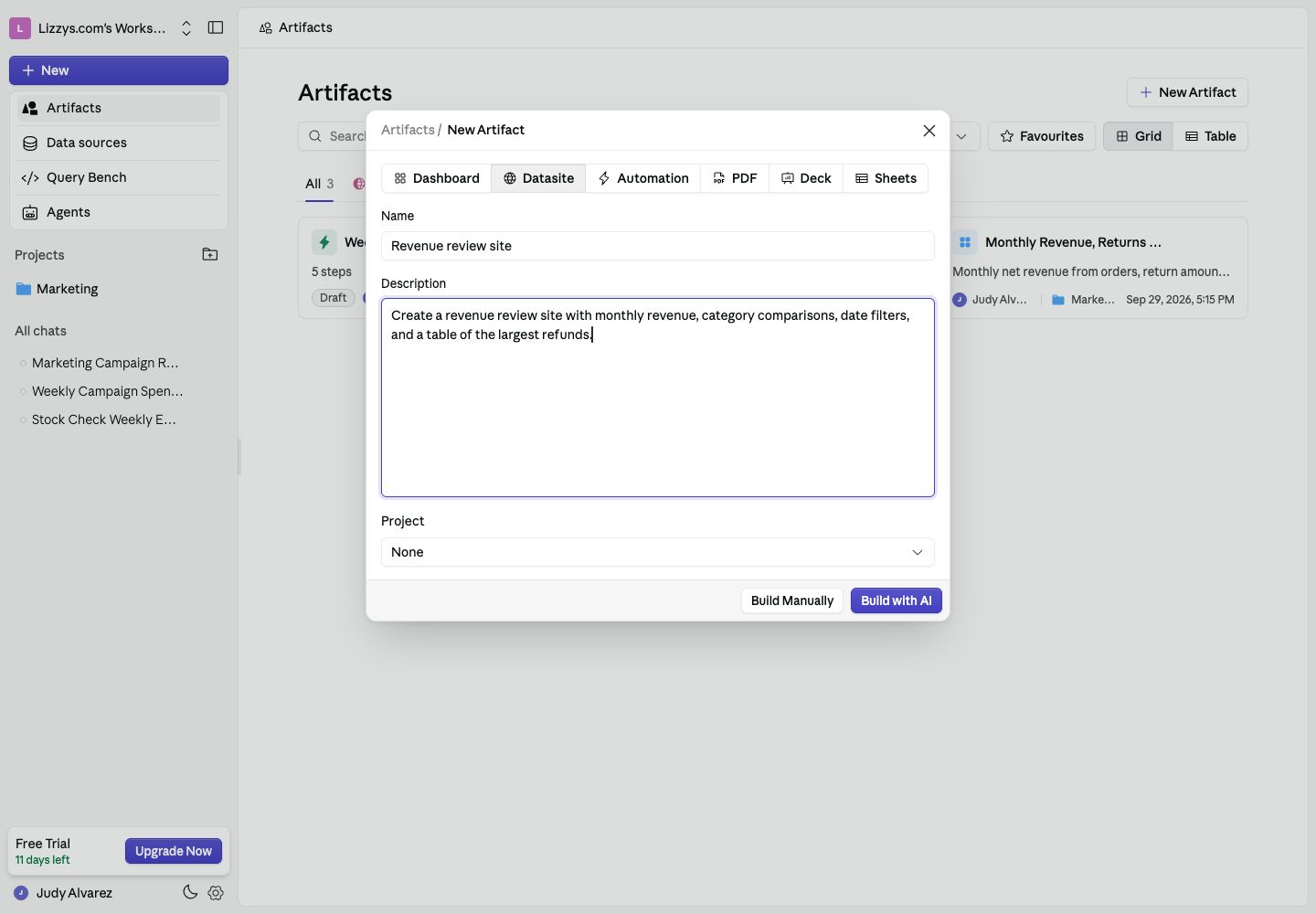Click the New button in sidebar

[x=119, y=70]
